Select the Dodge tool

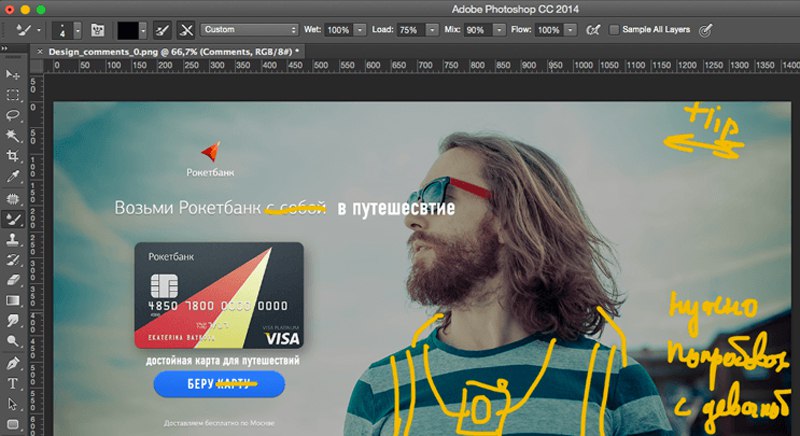(x=13, y=341)
